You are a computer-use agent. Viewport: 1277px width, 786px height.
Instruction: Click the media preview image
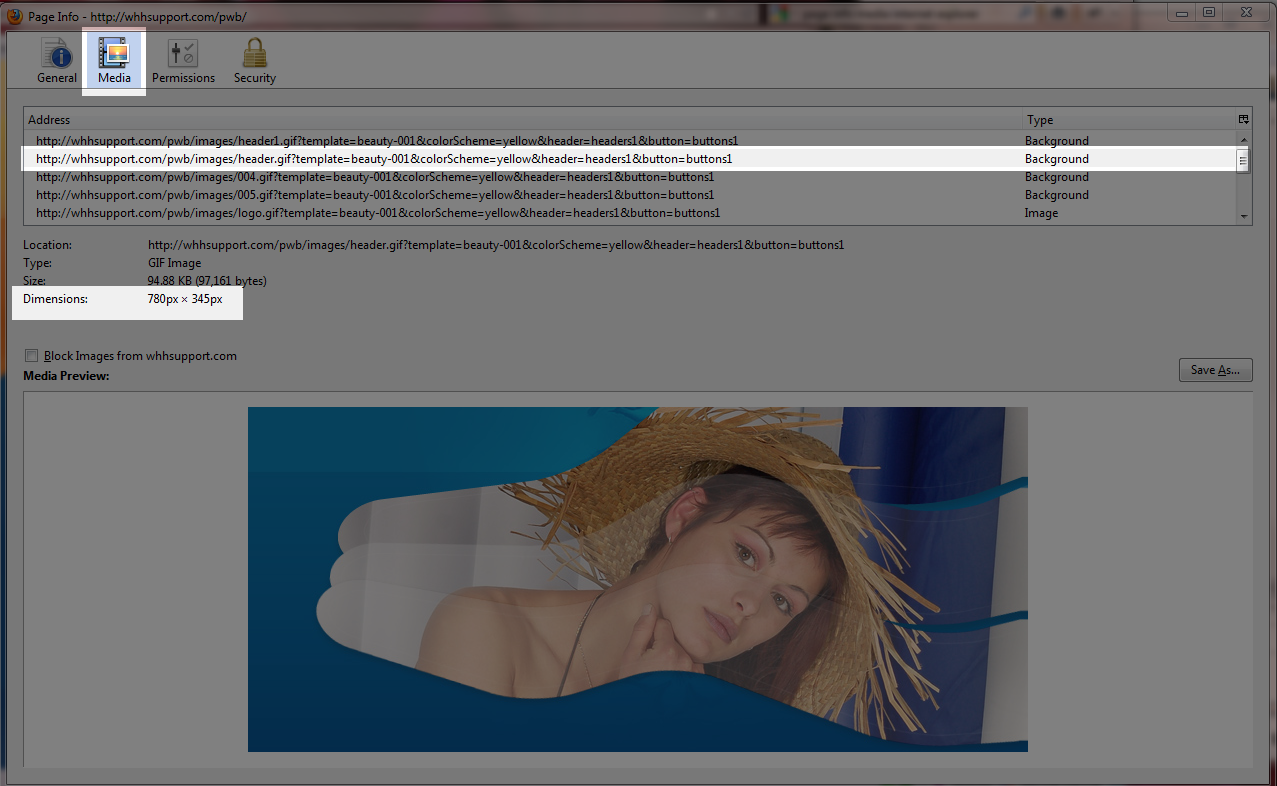tap(637, 579)
